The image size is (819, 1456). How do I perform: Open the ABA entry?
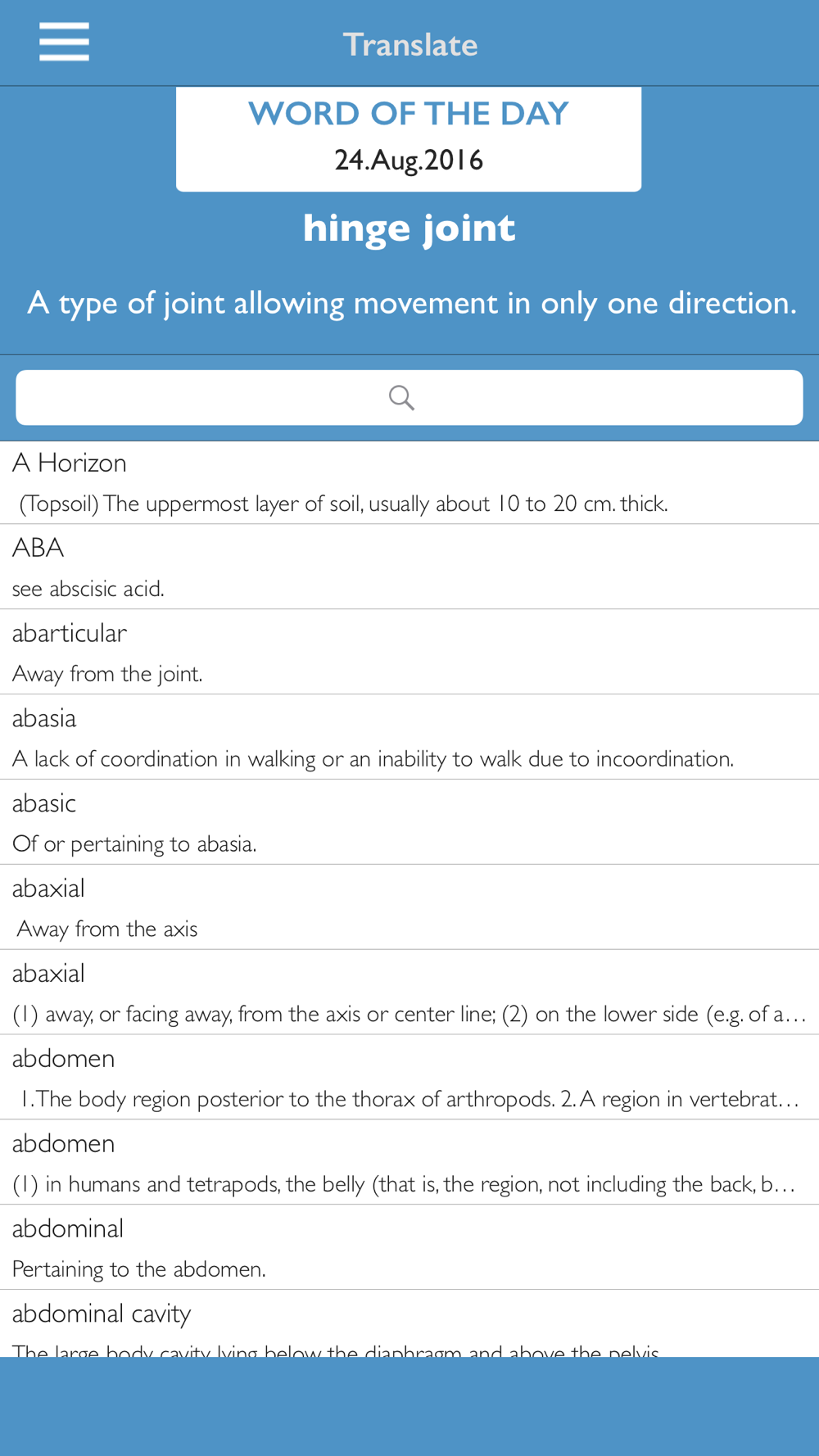point(409,567)
